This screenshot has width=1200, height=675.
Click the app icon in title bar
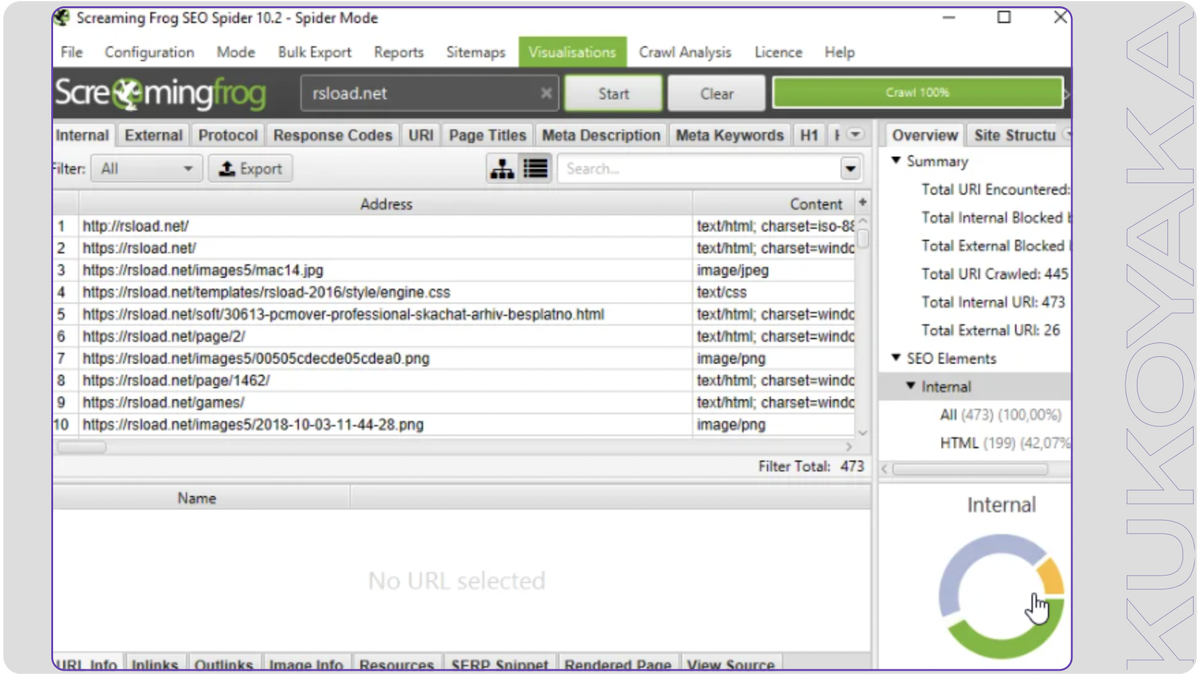[x=62, y=18]
